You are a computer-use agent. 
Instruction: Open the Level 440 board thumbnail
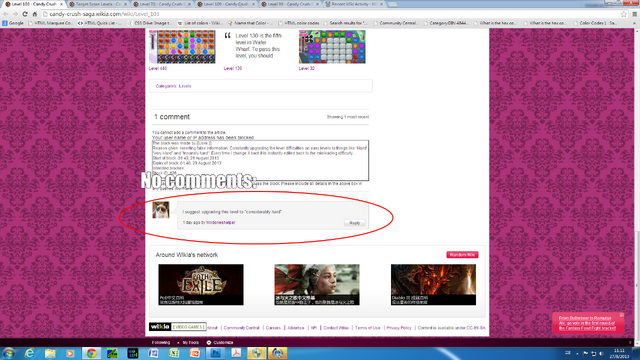[182, 47]
